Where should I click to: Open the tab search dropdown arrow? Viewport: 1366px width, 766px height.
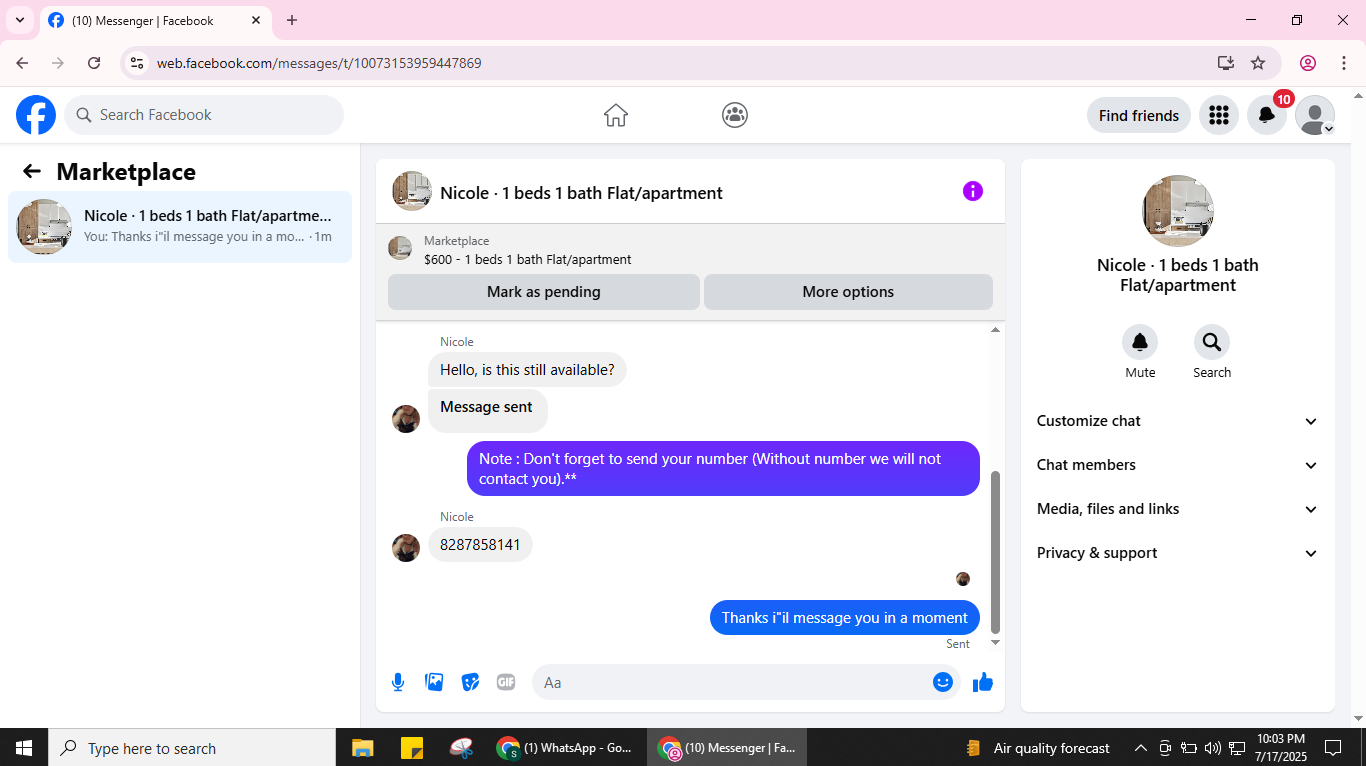pos(20,20)
